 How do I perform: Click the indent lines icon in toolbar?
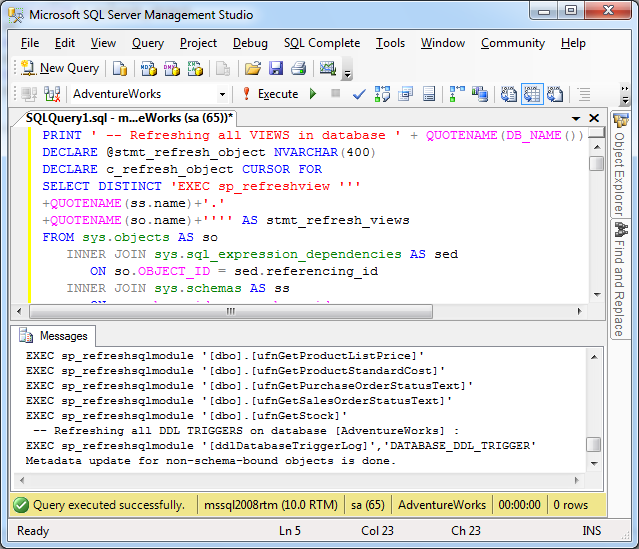[584, 94]
